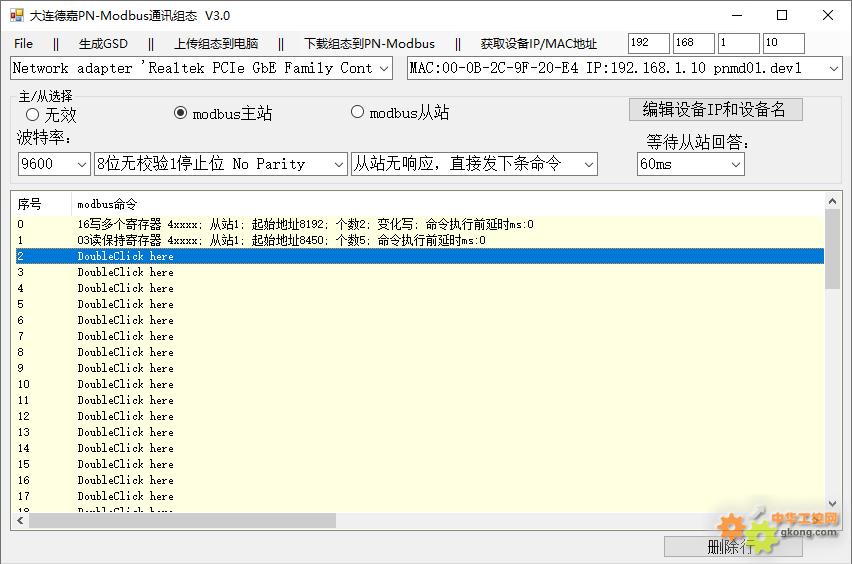This screenshot has width=852, height=564.
Task: Select the 无效 radio button
Action: [x=33, y=115]
